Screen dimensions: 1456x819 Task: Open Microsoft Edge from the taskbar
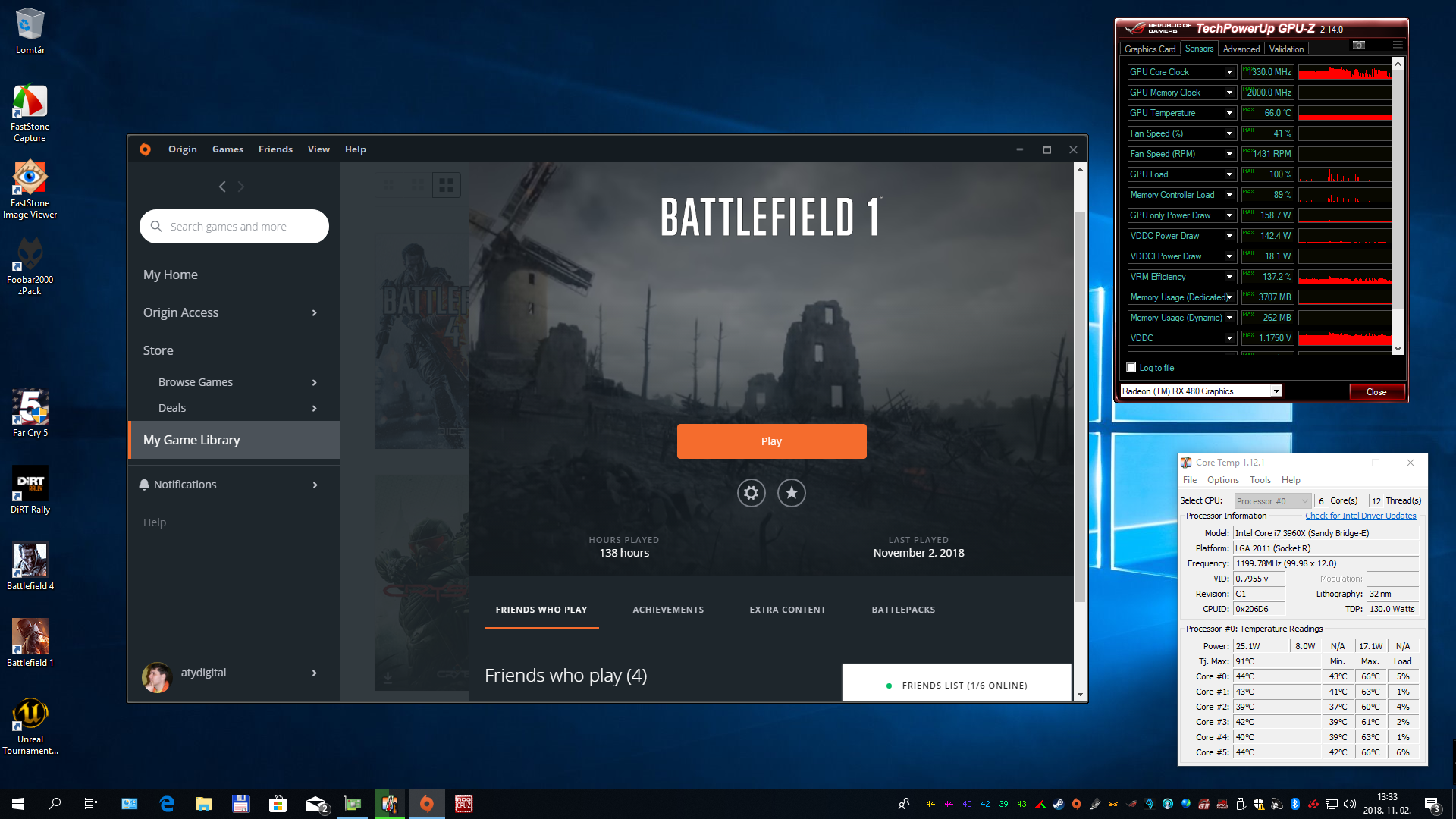point(167,804)
